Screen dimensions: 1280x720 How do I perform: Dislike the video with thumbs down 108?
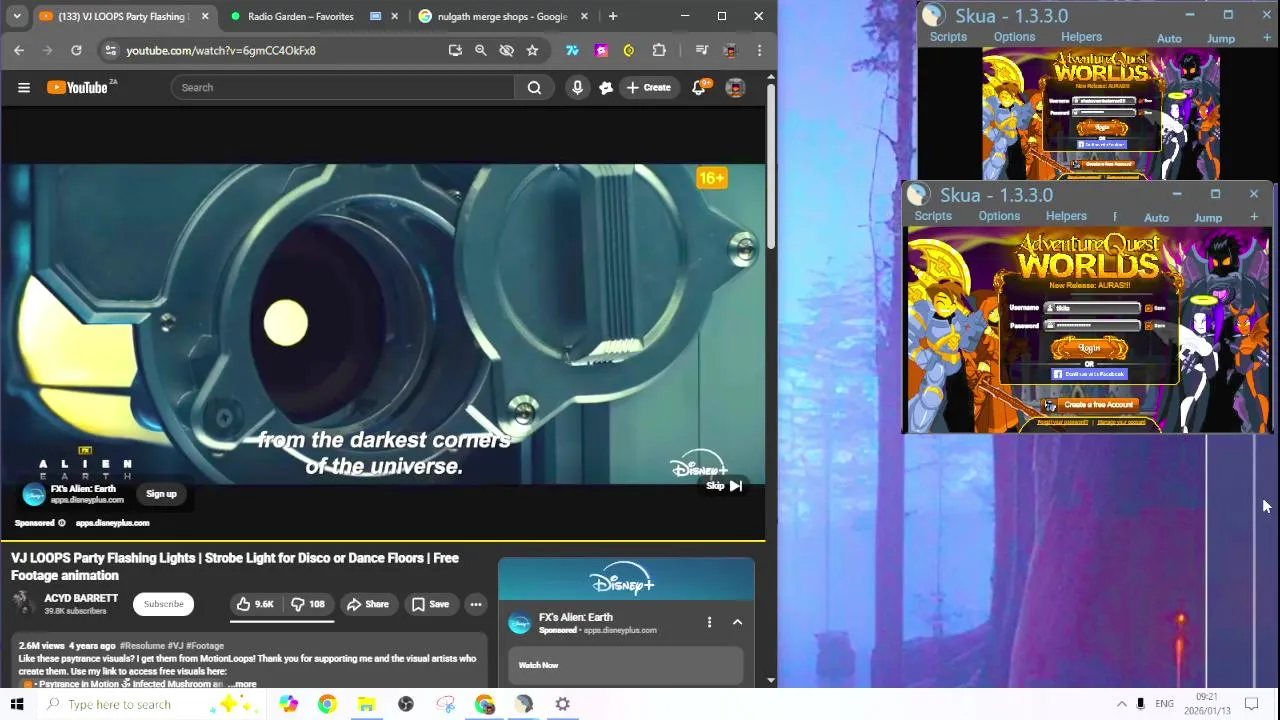coord(308,604)
